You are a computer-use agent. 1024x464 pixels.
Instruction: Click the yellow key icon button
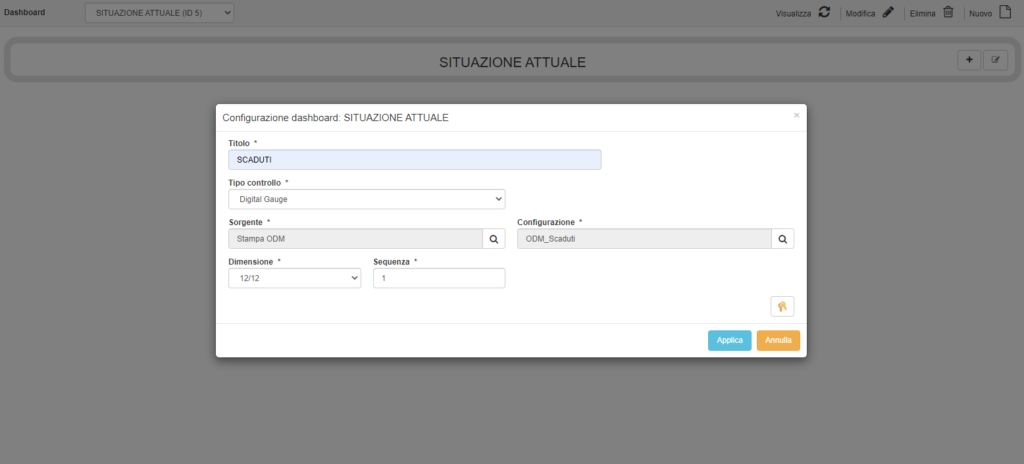782,307
